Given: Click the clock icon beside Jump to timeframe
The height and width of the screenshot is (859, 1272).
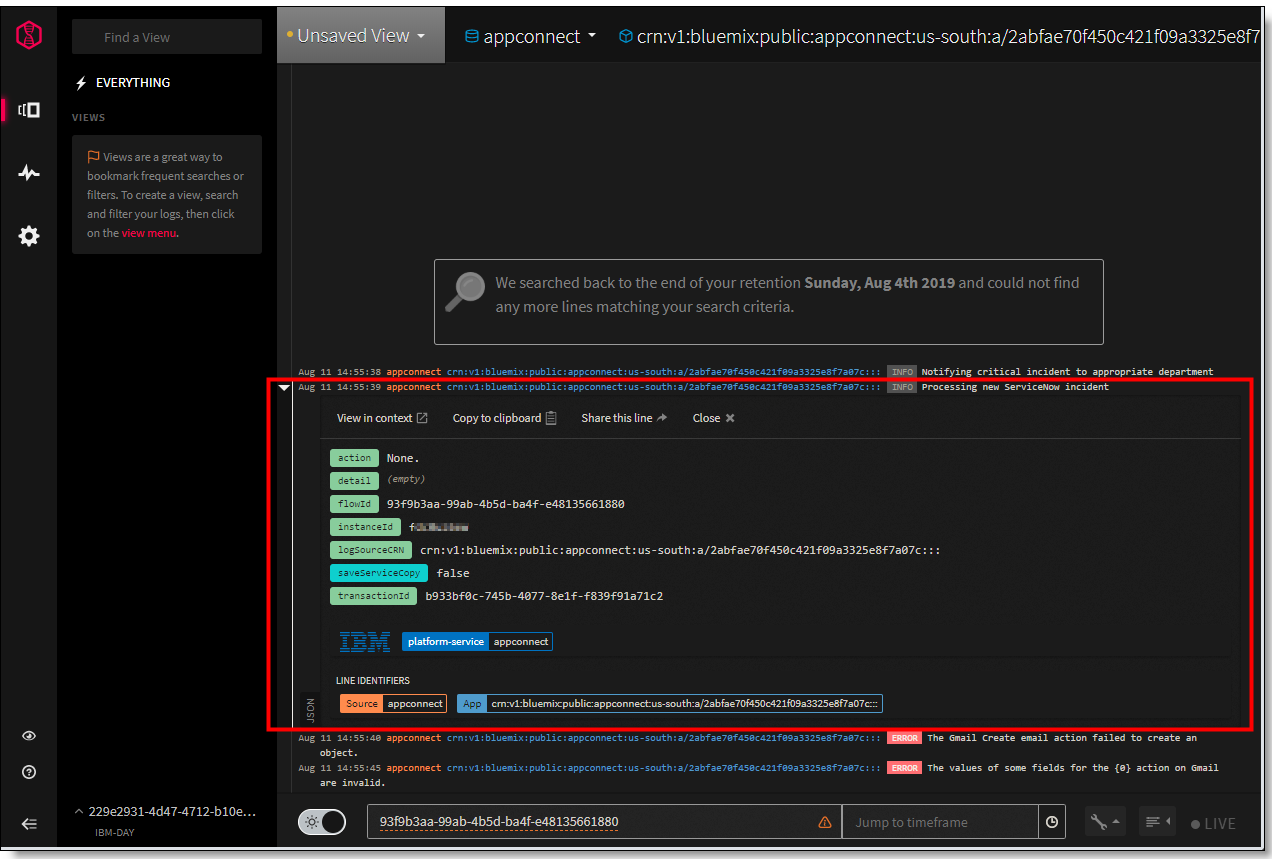Looking at the screenshot, I should [1051, 821].
